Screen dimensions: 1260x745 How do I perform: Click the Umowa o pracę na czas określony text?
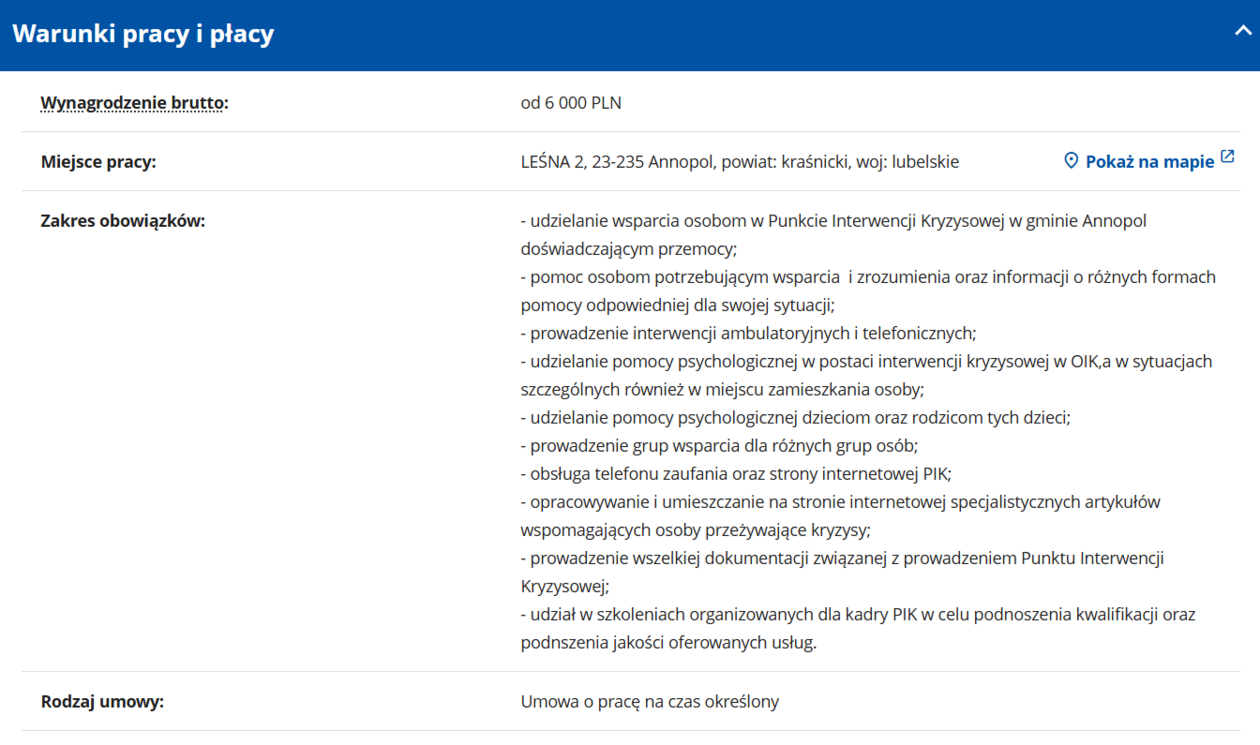(x=649, y=701)
